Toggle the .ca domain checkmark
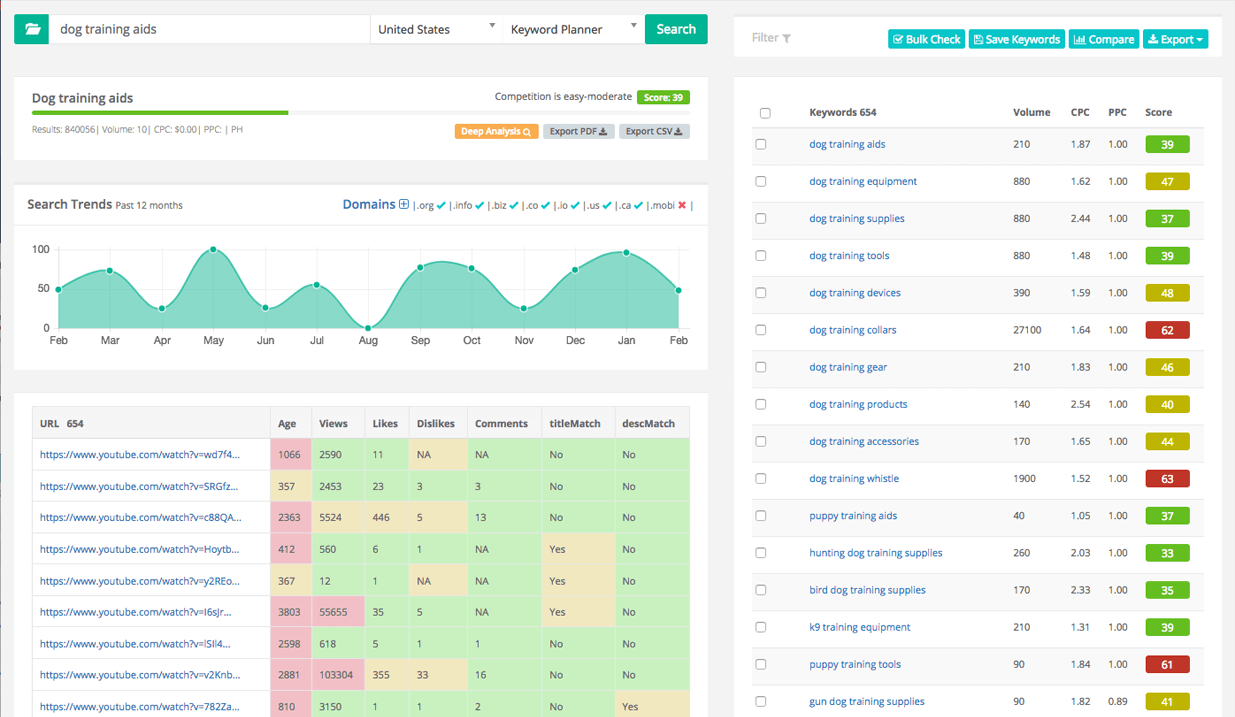 tap(638, 205)
